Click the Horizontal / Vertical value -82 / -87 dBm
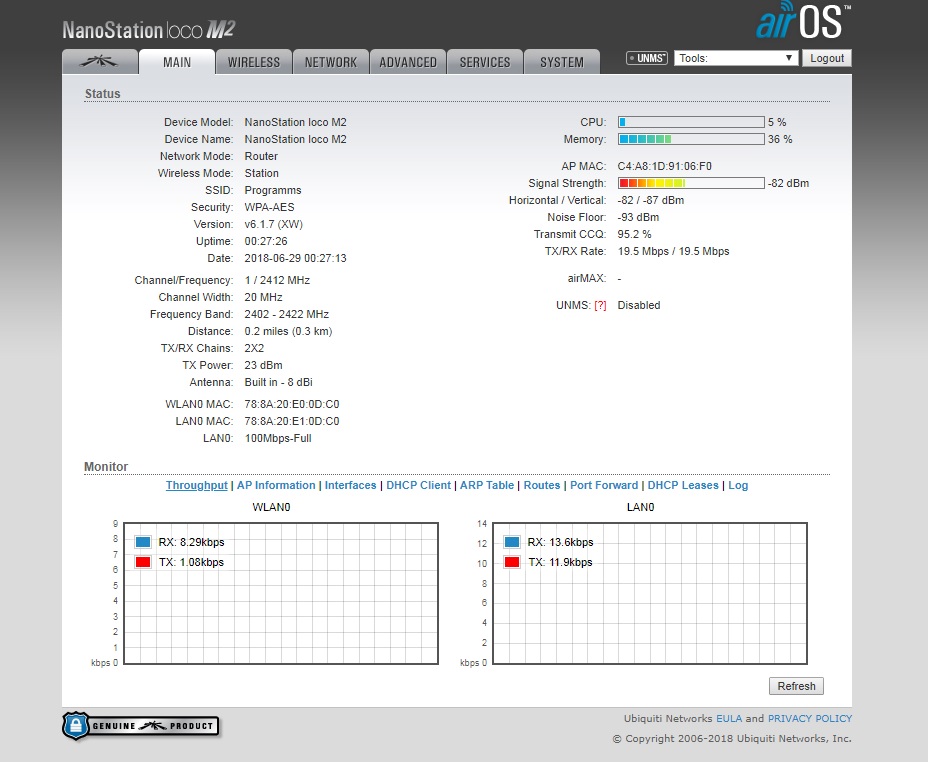The height and width of the screenshot is (762, 928). 650,201
